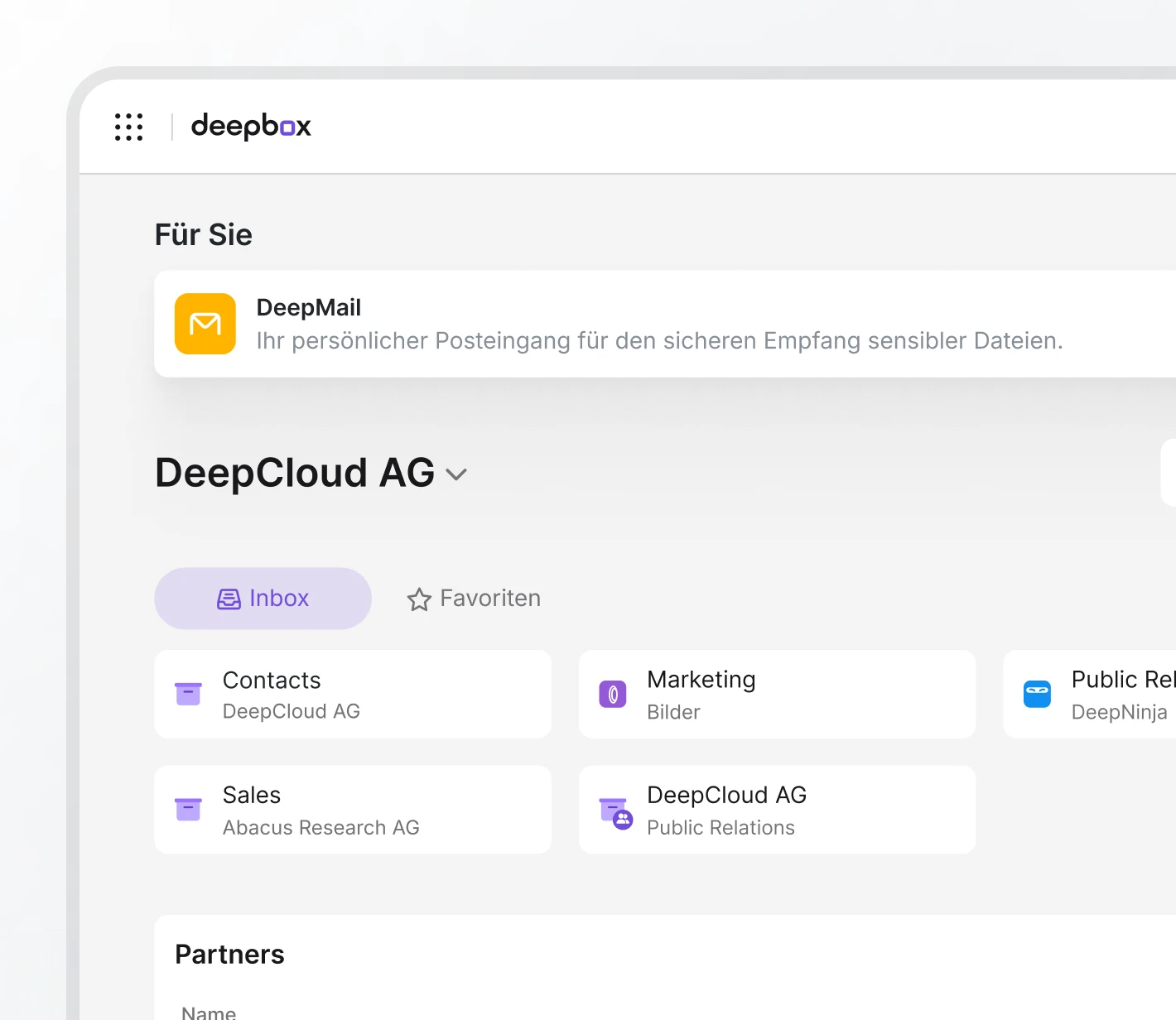
Task: Click the deepbox logo
Action: (251, 127)
